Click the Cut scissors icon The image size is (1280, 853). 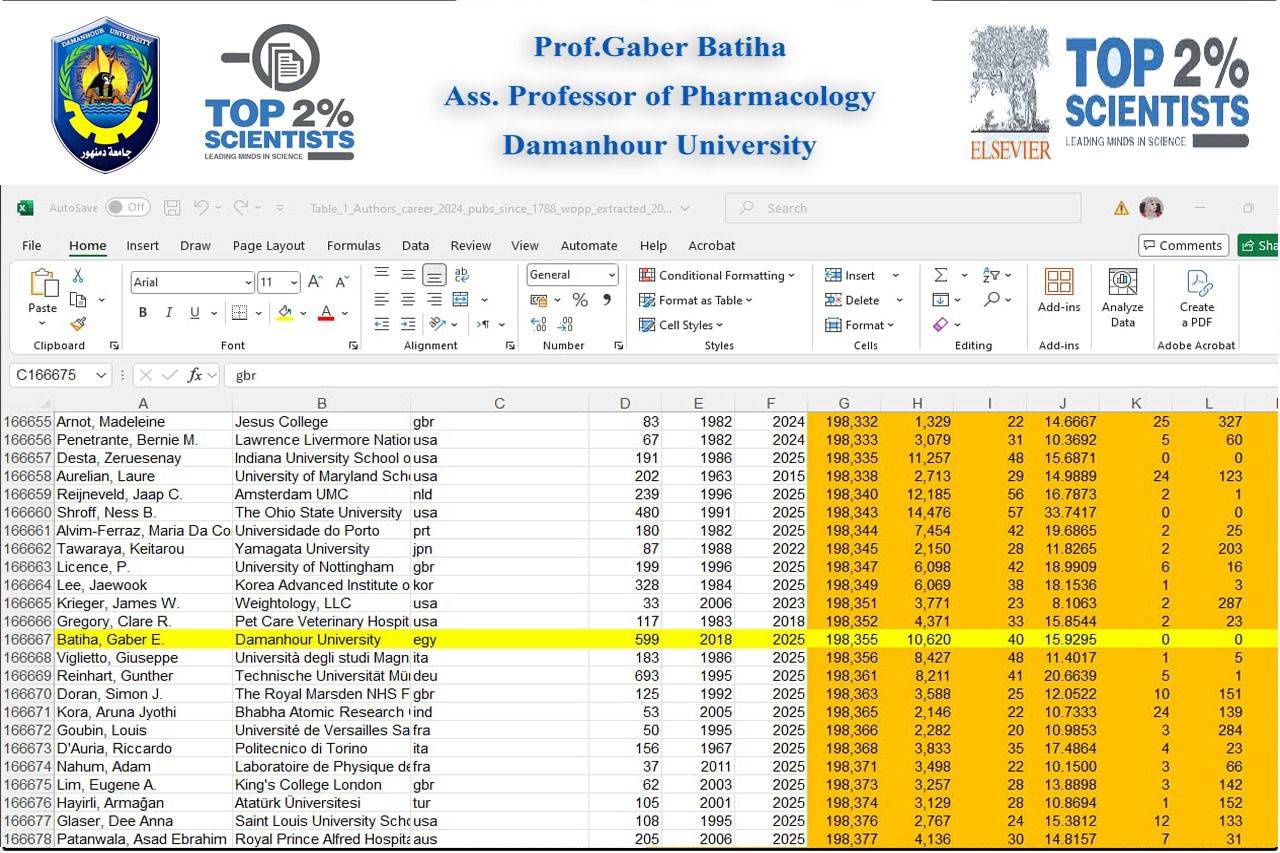pyautogui.click(x=78, y=276)
